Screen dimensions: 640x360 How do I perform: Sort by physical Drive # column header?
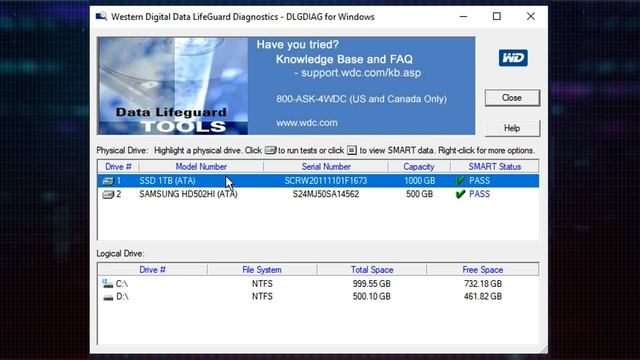(118, 167)
